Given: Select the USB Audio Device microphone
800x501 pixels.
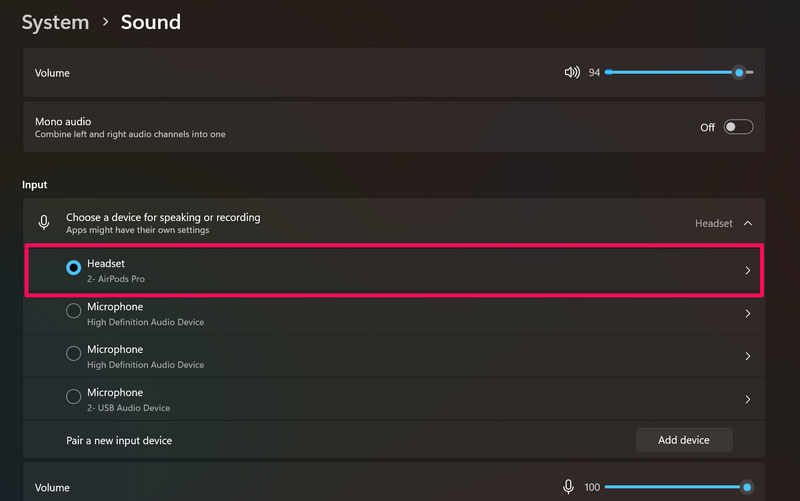Looking at the screenshot, I should (x=73, y=397).
